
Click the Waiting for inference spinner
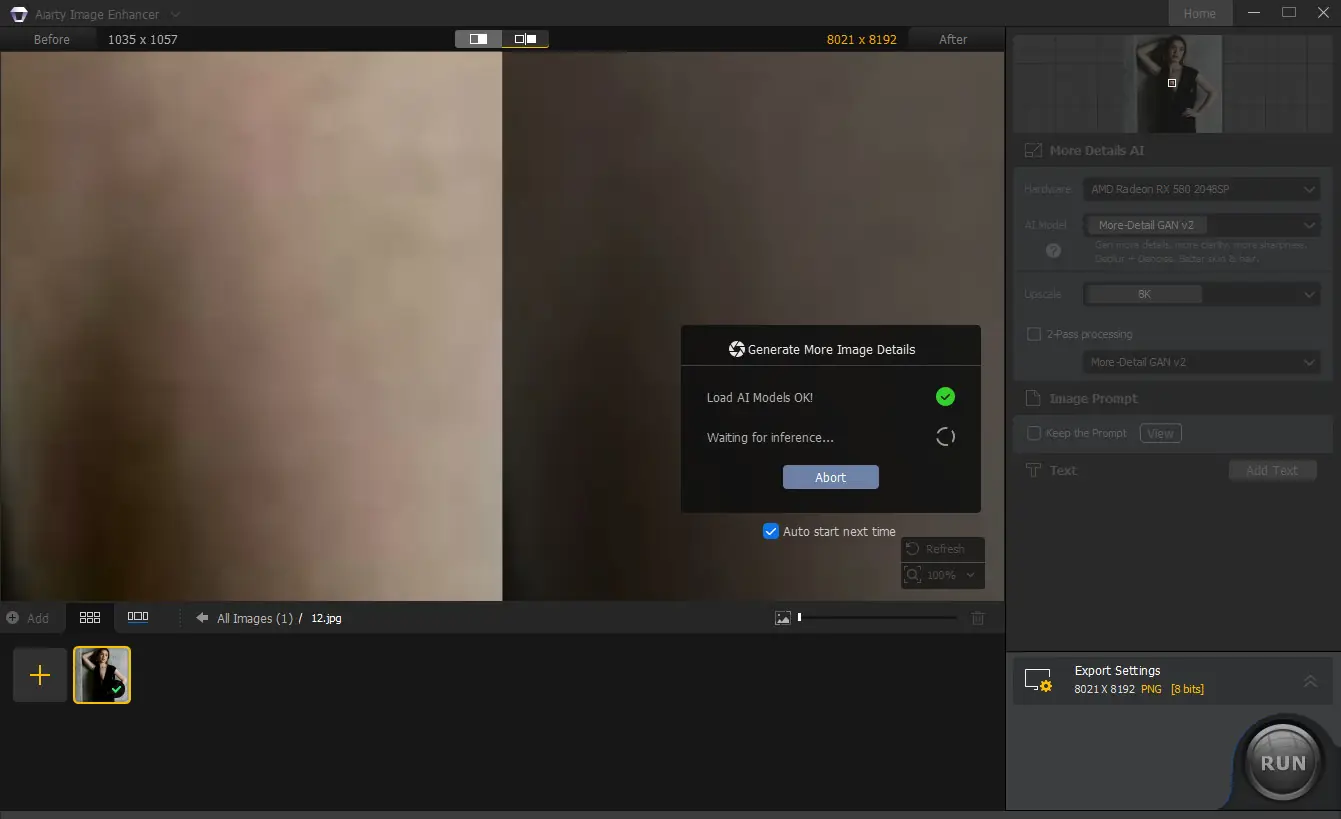point(945,437)
